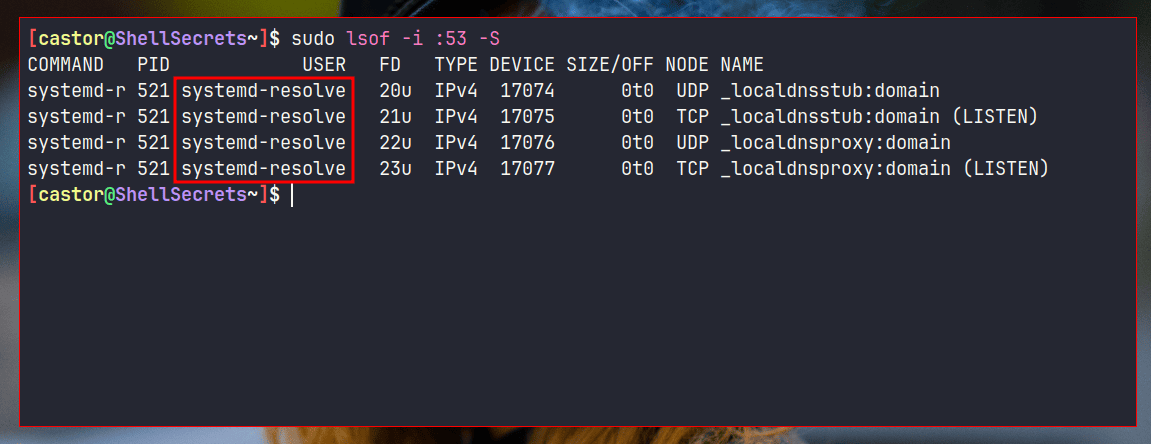Click the NODE column header
This screenshot has height=444, width=1151.
pyautogui.click(x=686, y=65)
